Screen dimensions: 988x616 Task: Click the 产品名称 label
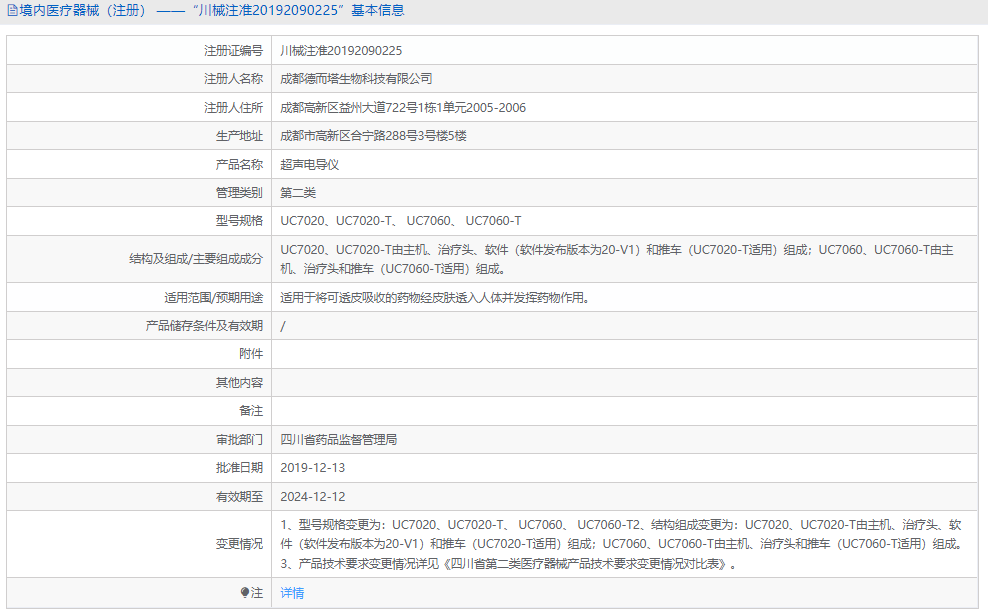click(x=239, y=164)
